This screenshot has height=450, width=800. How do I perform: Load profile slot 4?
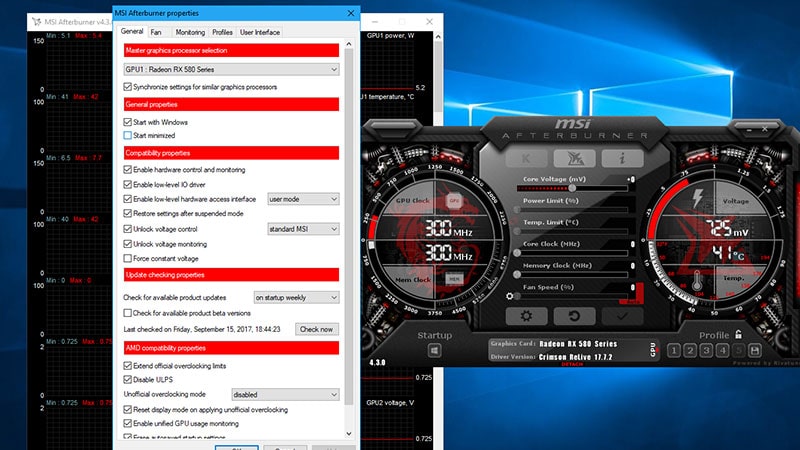(x=722, y=351)
